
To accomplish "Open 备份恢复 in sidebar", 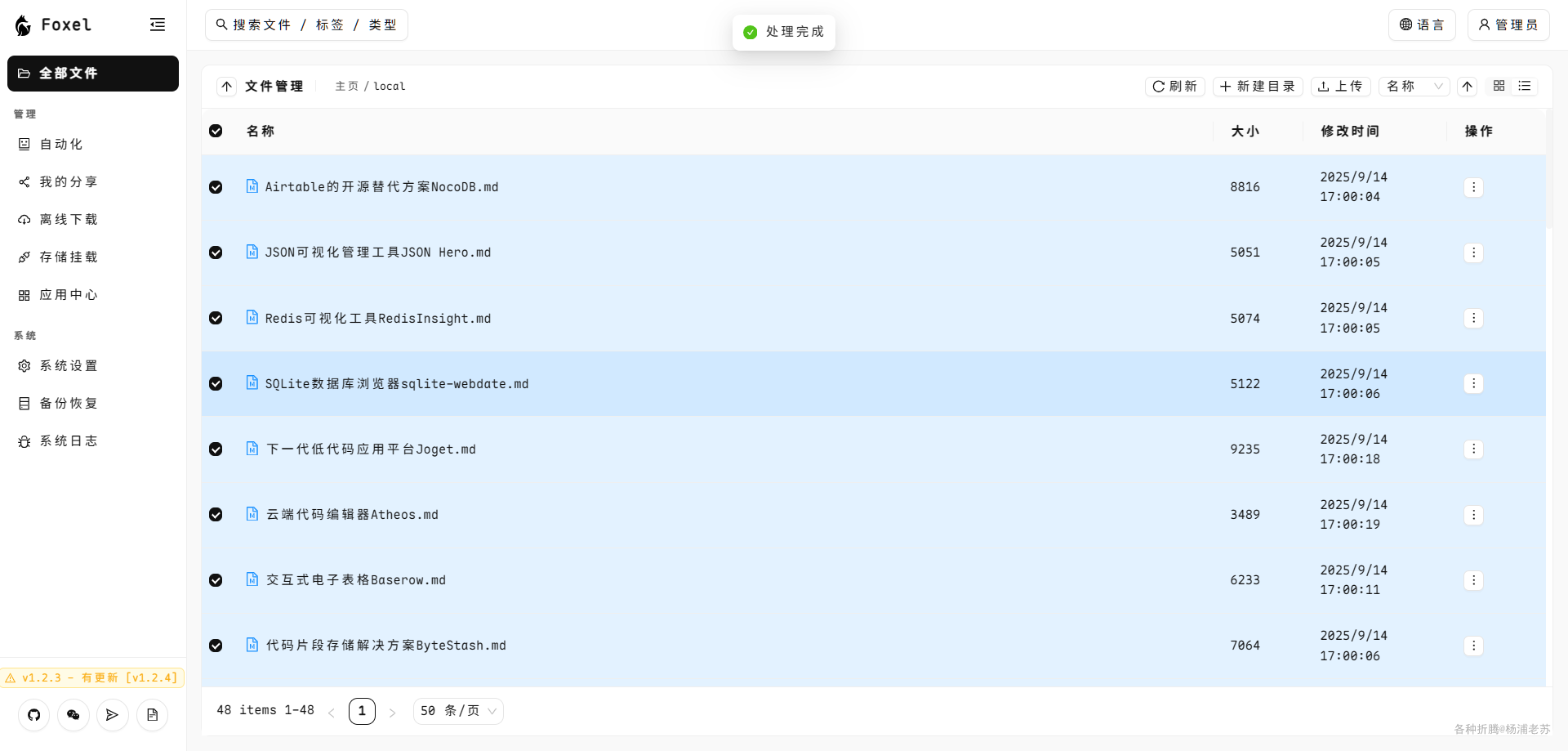I will 93,404.
